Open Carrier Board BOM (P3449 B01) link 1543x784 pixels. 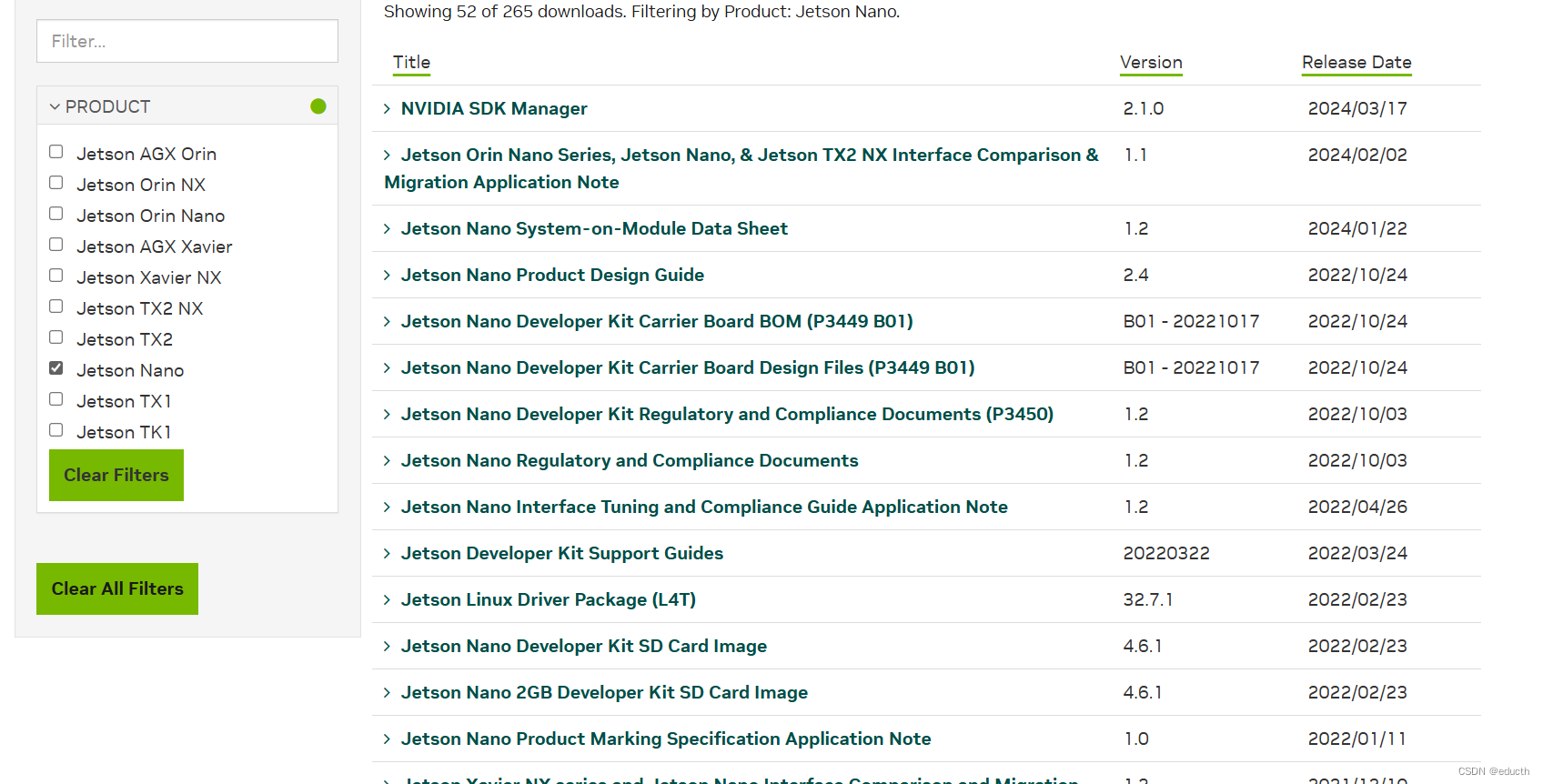point(657,321)
